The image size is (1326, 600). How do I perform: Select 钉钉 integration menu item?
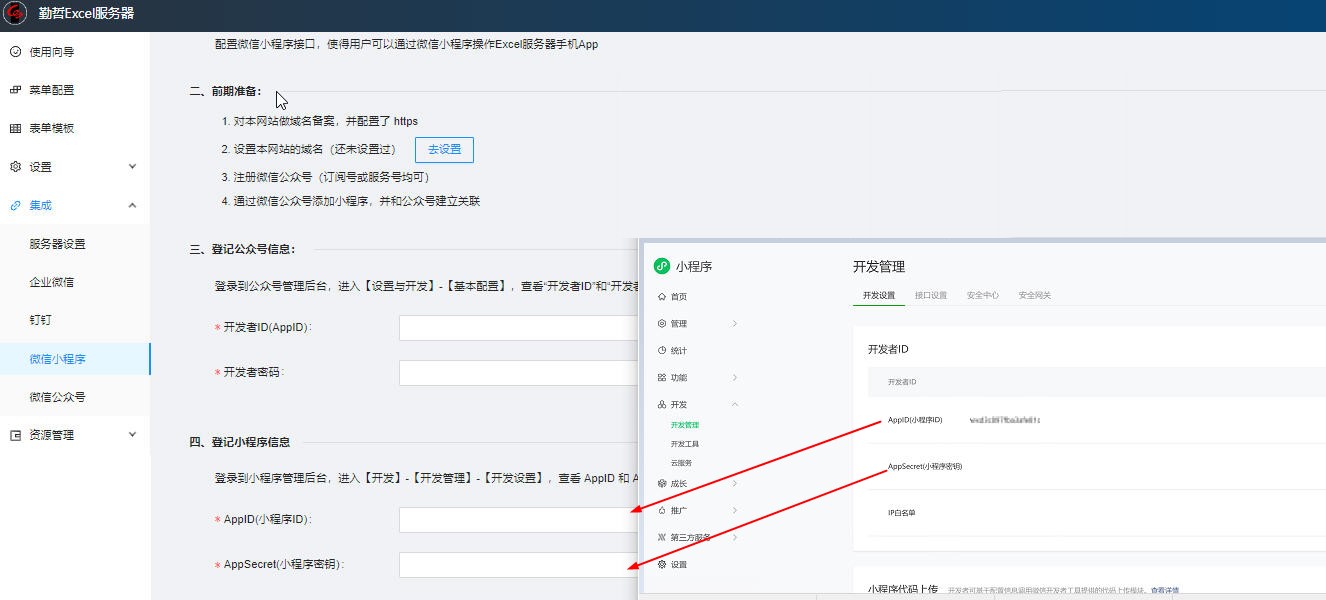[x=40, y=320]
